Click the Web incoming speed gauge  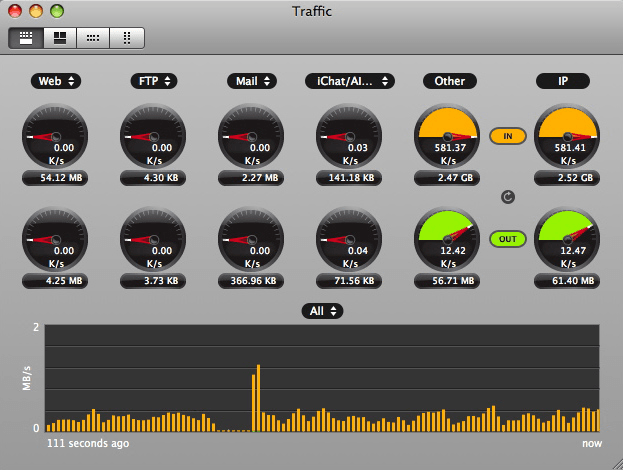[55, 137]
